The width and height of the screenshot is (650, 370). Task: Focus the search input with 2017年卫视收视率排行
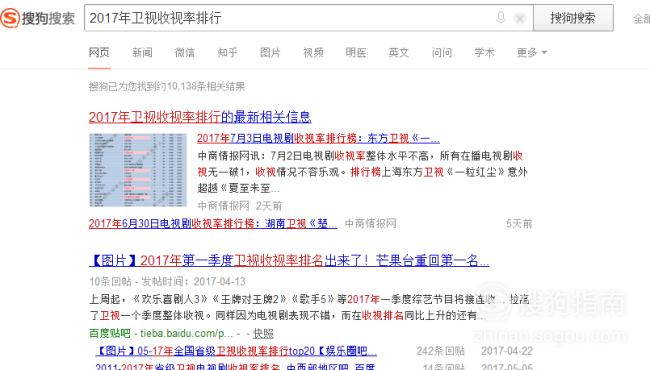tap(308, 18)
